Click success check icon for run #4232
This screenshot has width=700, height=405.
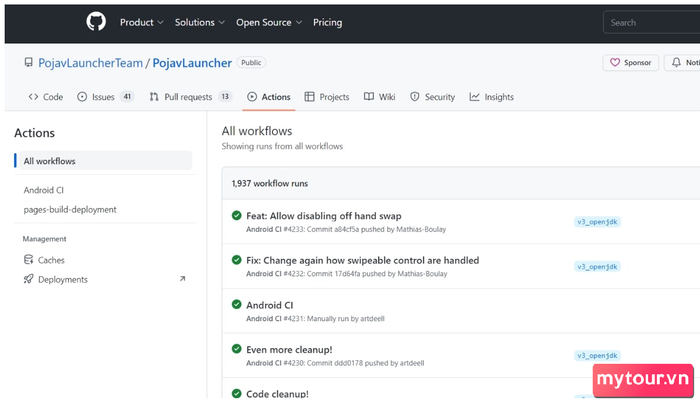click(x=237, y=259)
